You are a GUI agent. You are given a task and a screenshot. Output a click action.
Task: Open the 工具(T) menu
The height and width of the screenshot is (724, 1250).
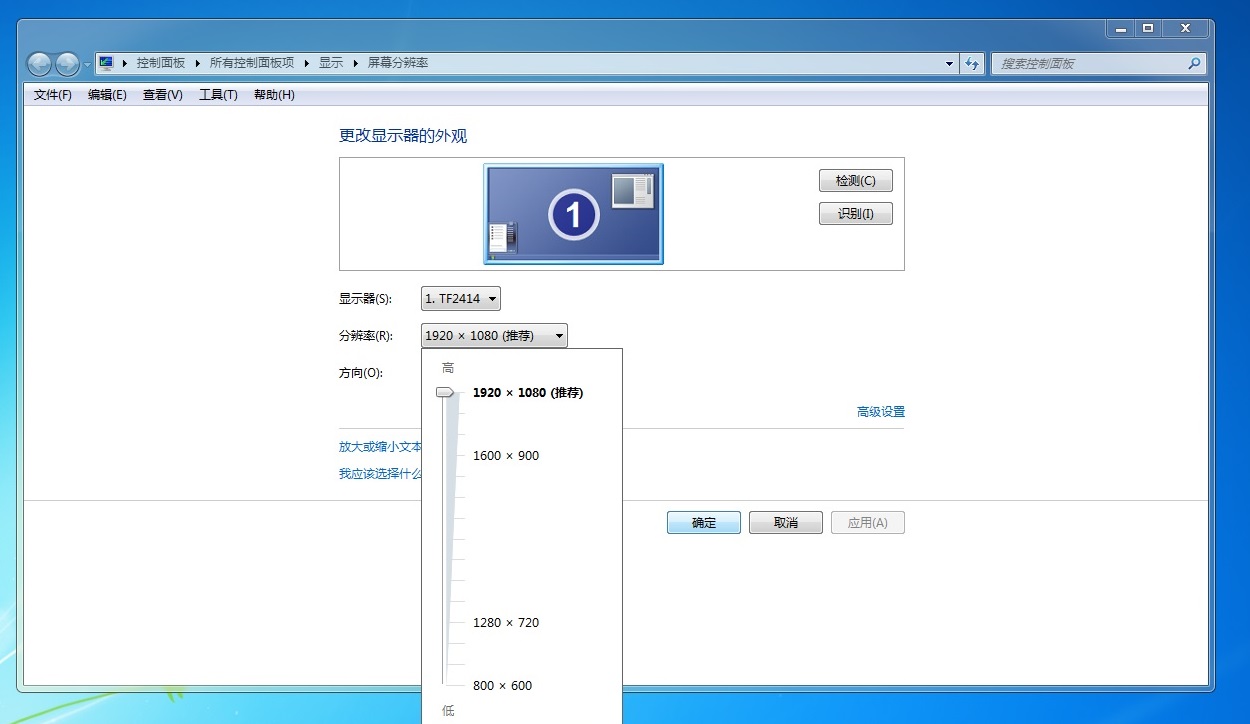point(218,95)
